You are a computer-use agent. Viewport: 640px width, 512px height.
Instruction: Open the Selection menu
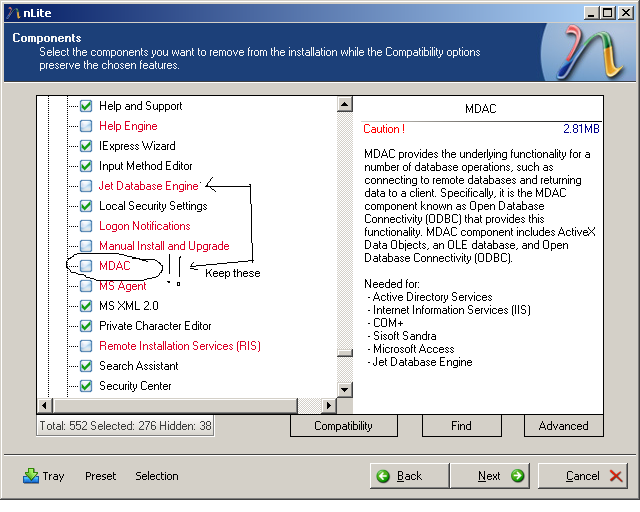point(157,476)
